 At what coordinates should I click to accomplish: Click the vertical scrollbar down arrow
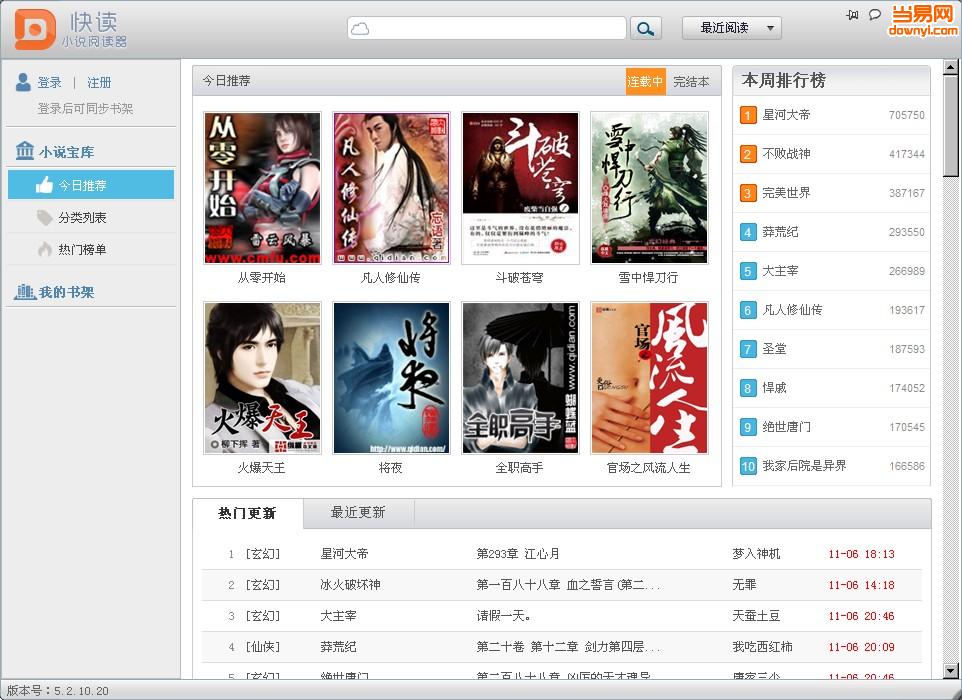(x=951, y=670)
